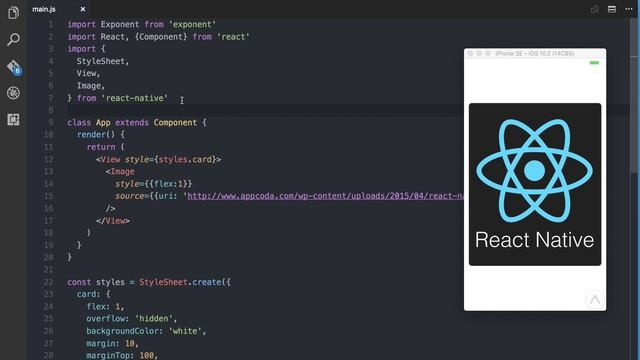This screenshot has height=360, width=640.
Task: Click 'flex: 1,' on line 24
Action: (105, 307)
